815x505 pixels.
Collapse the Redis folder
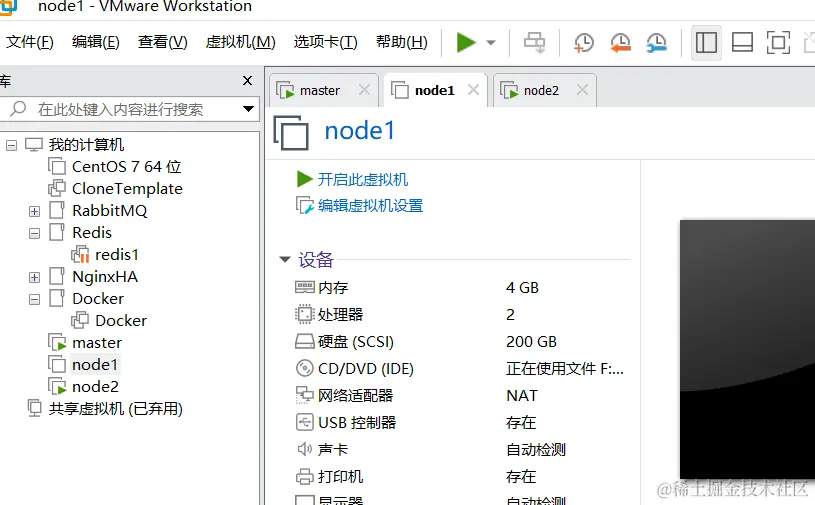point(34,233)
